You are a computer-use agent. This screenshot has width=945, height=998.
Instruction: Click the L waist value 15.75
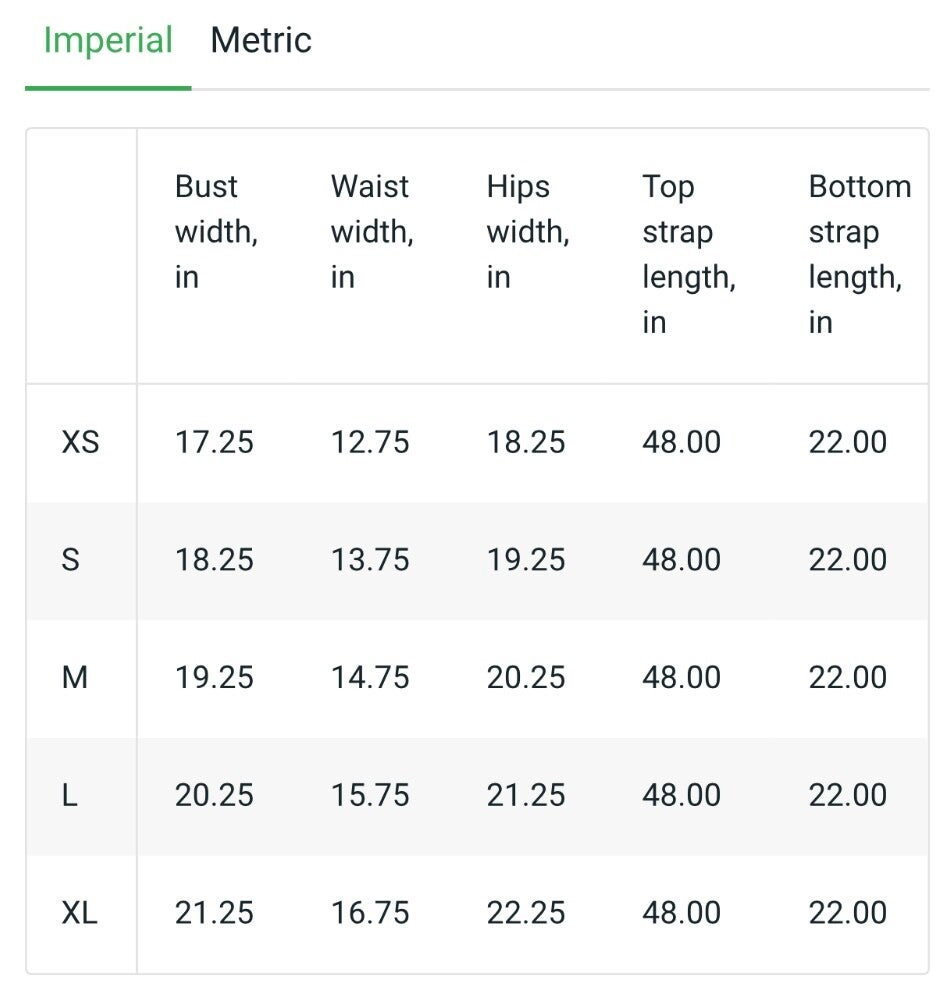tap(370, 796)
